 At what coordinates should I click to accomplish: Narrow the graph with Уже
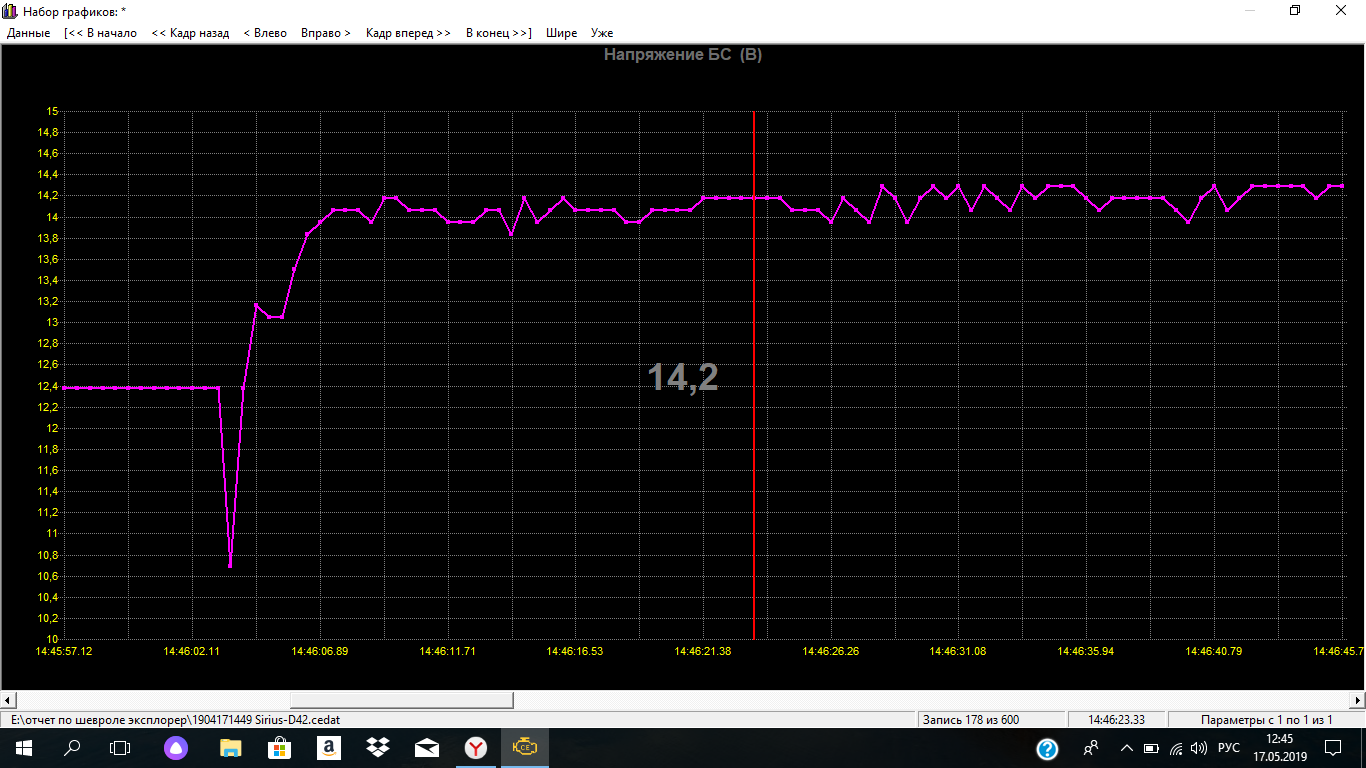coord(601,33)
